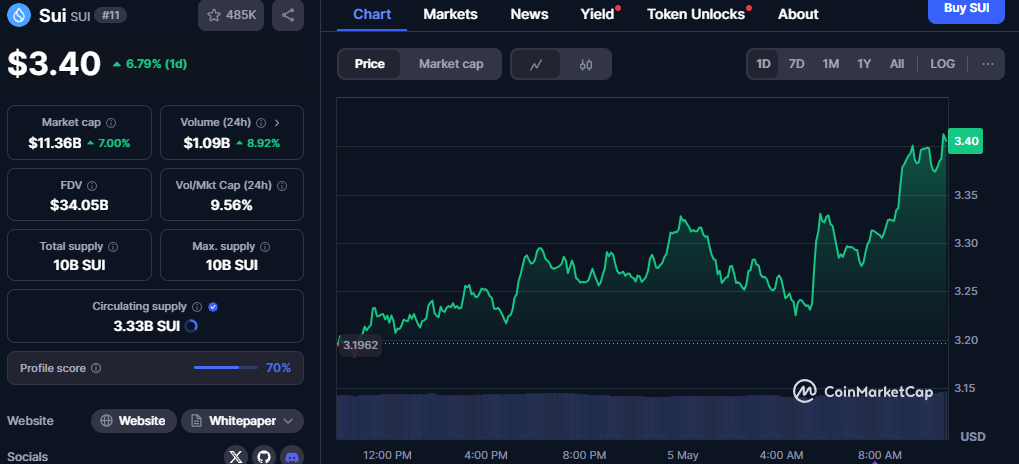Click the USD currency label on chart

pos(973,436)
